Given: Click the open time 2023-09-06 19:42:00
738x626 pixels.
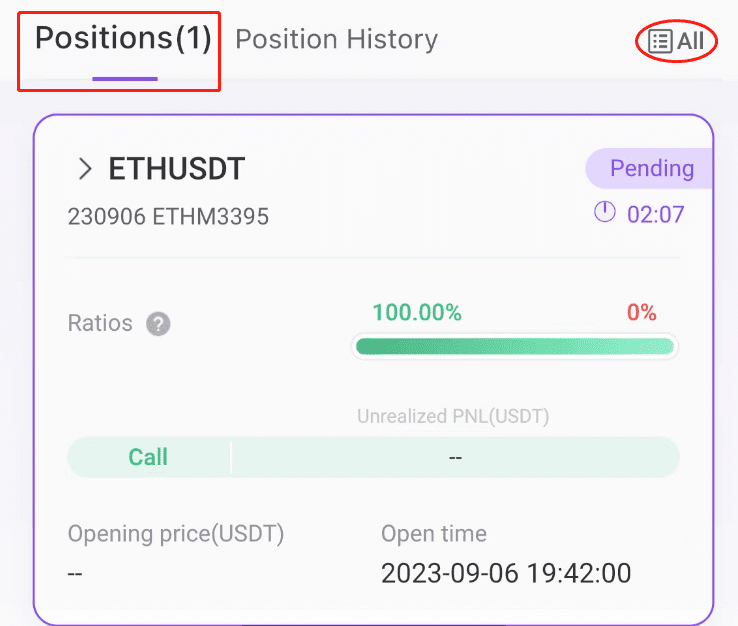Looking at the screenshot, I should pyautogui.click(x=506, y=573).
